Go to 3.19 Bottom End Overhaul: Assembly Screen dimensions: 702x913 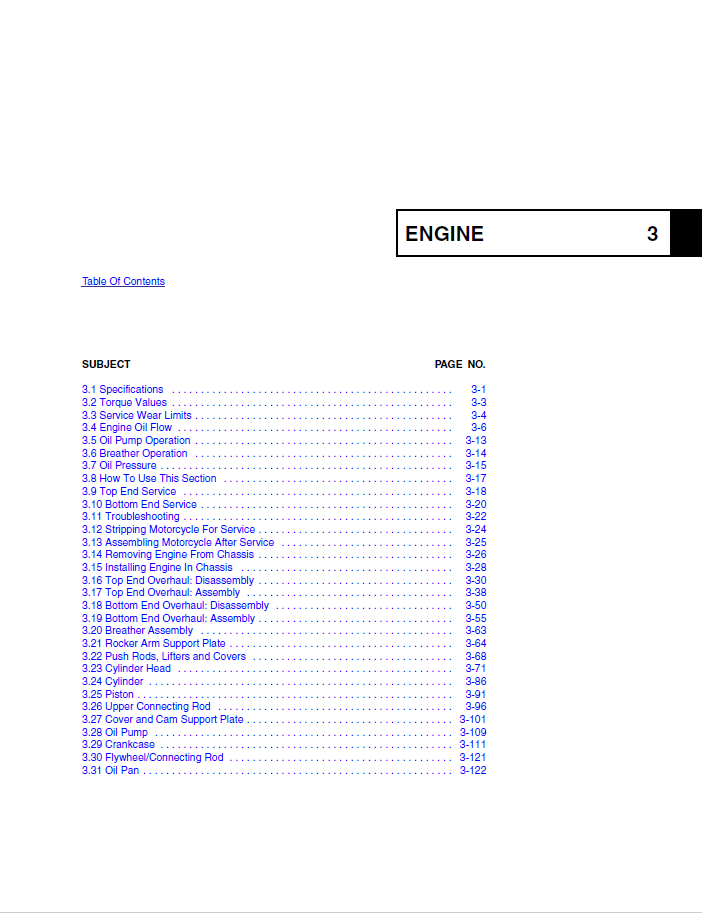pyautogui.click(x=168, y=619)
